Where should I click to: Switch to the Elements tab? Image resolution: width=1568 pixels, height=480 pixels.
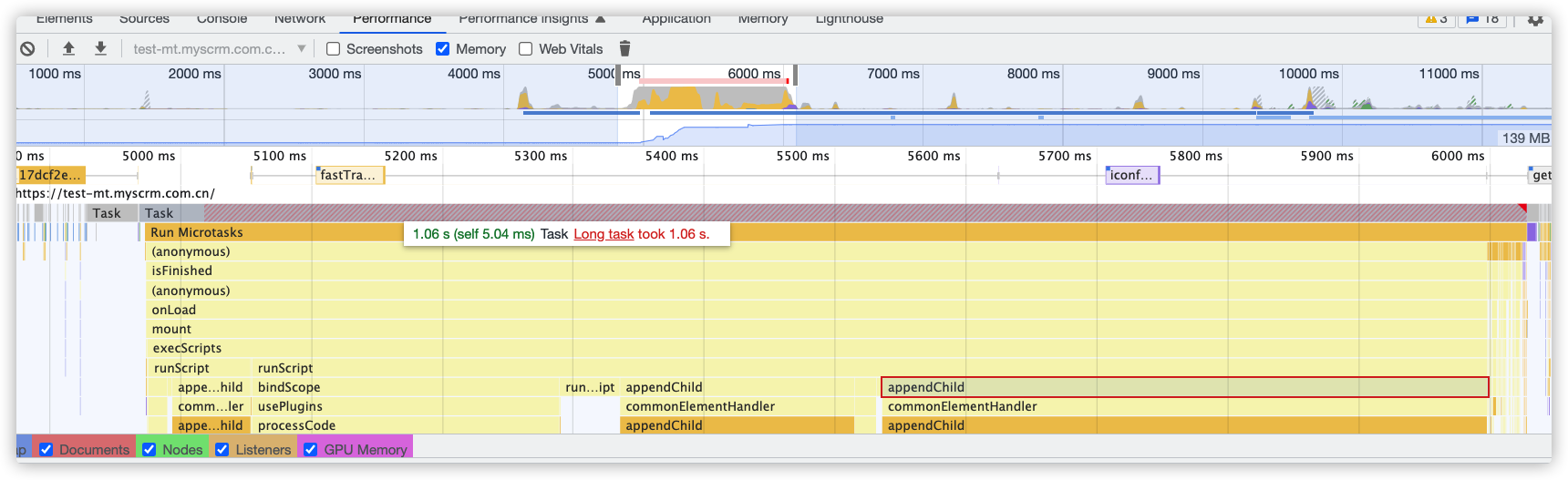pyautogui.click(x=64, y=20)
